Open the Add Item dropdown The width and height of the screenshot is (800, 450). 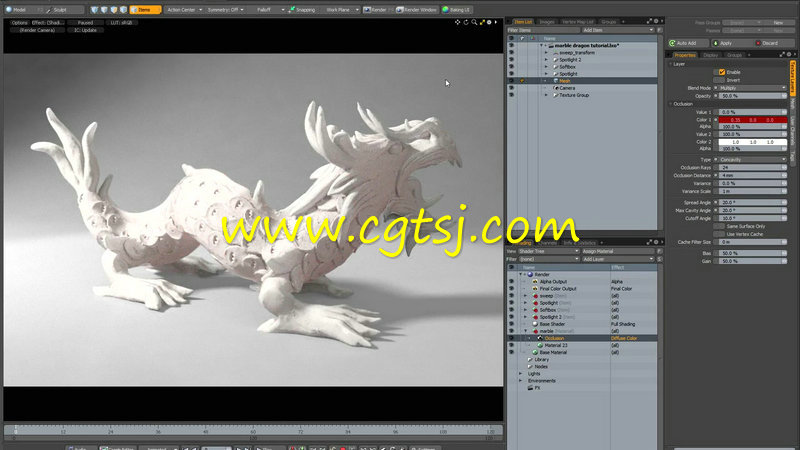click(618, 30)
